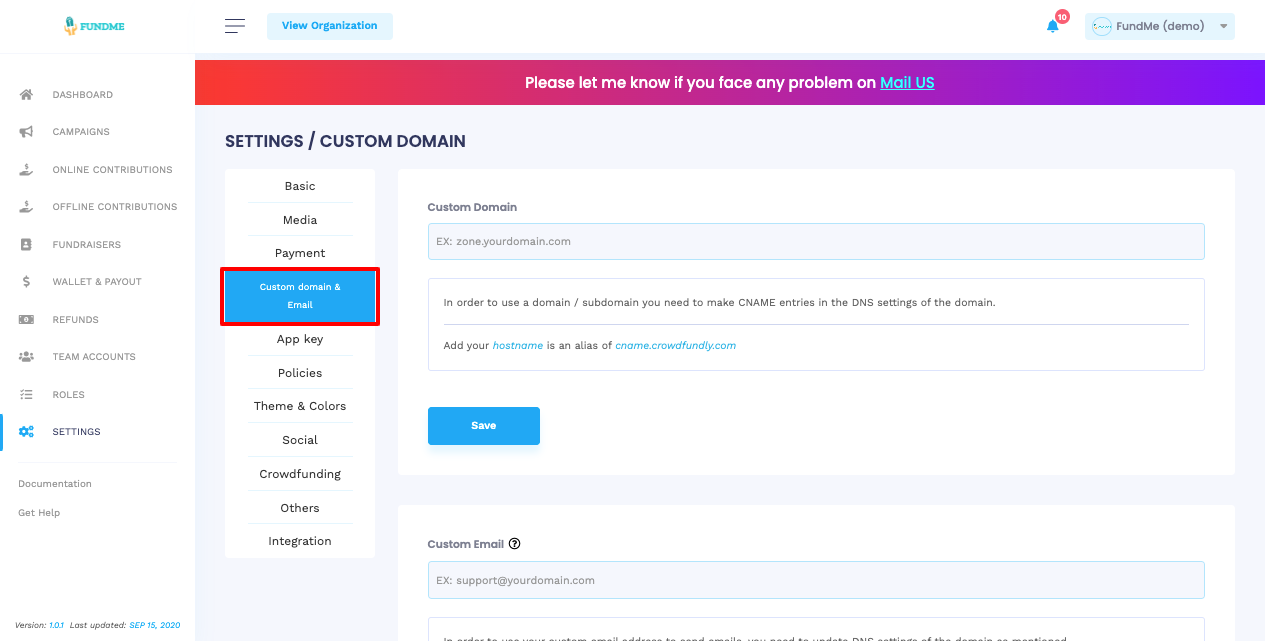The width and height of the screenshot is (1265, 641).
Task: Click the Settings gears icon
Action: [x=27, y=432]
